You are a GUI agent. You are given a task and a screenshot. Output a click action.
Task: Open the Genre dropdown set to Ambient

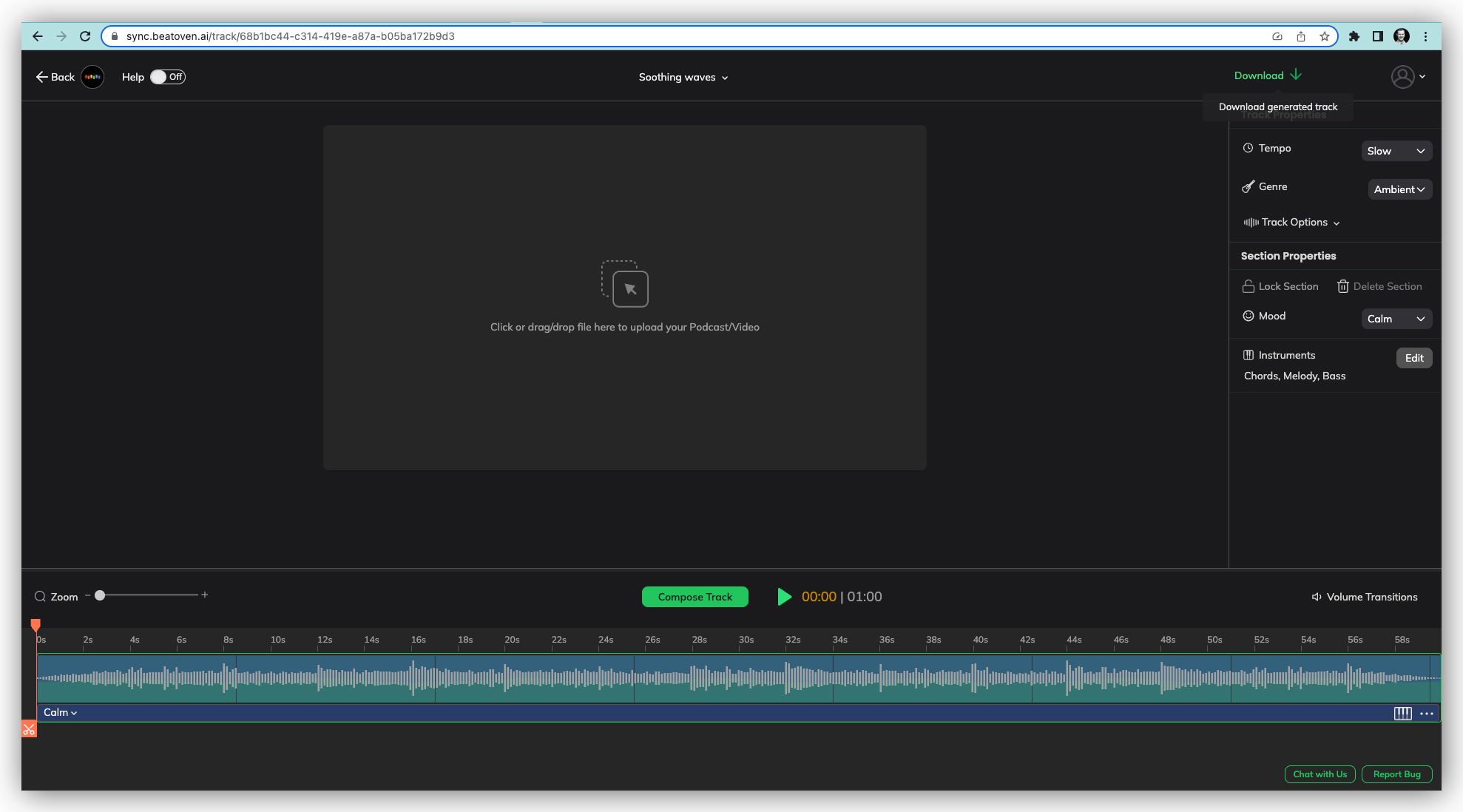click(x=1399, y=189)
